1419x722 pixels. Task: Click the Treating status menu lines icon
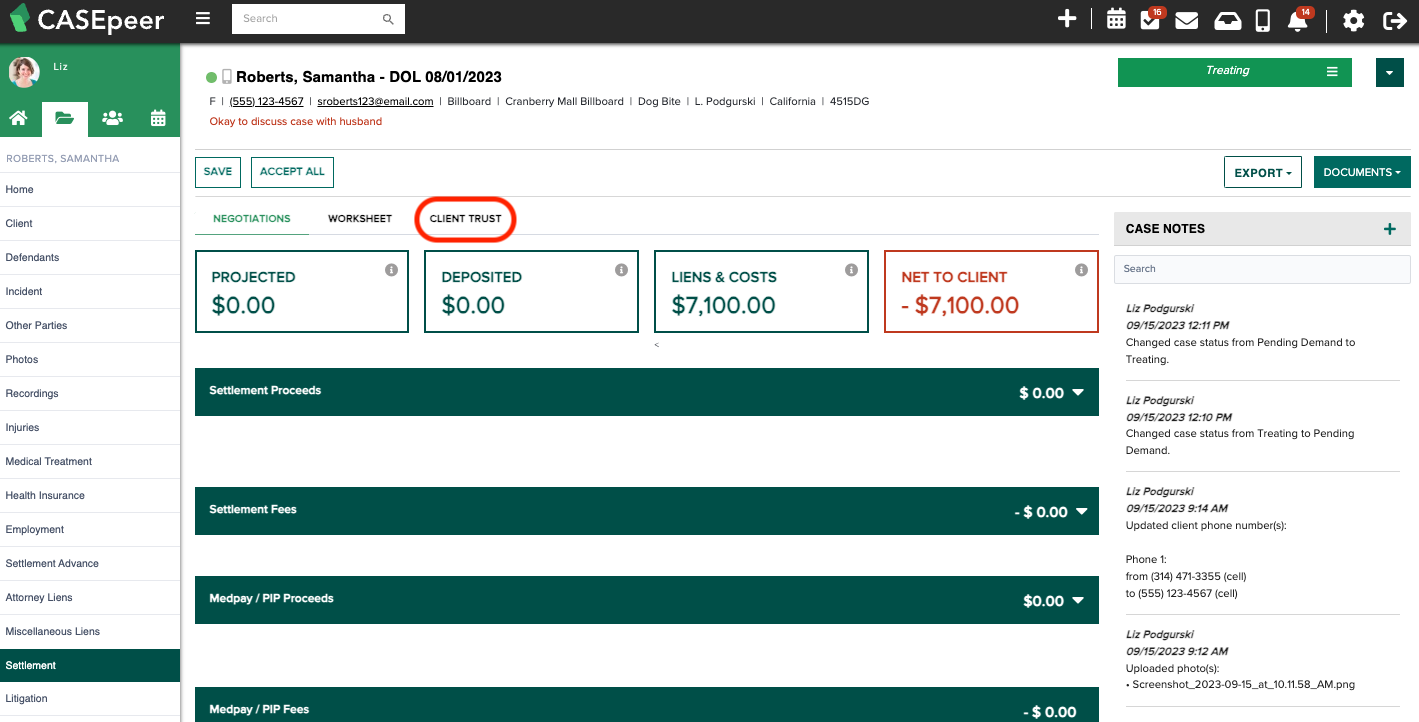click(x=1332, y=72)
